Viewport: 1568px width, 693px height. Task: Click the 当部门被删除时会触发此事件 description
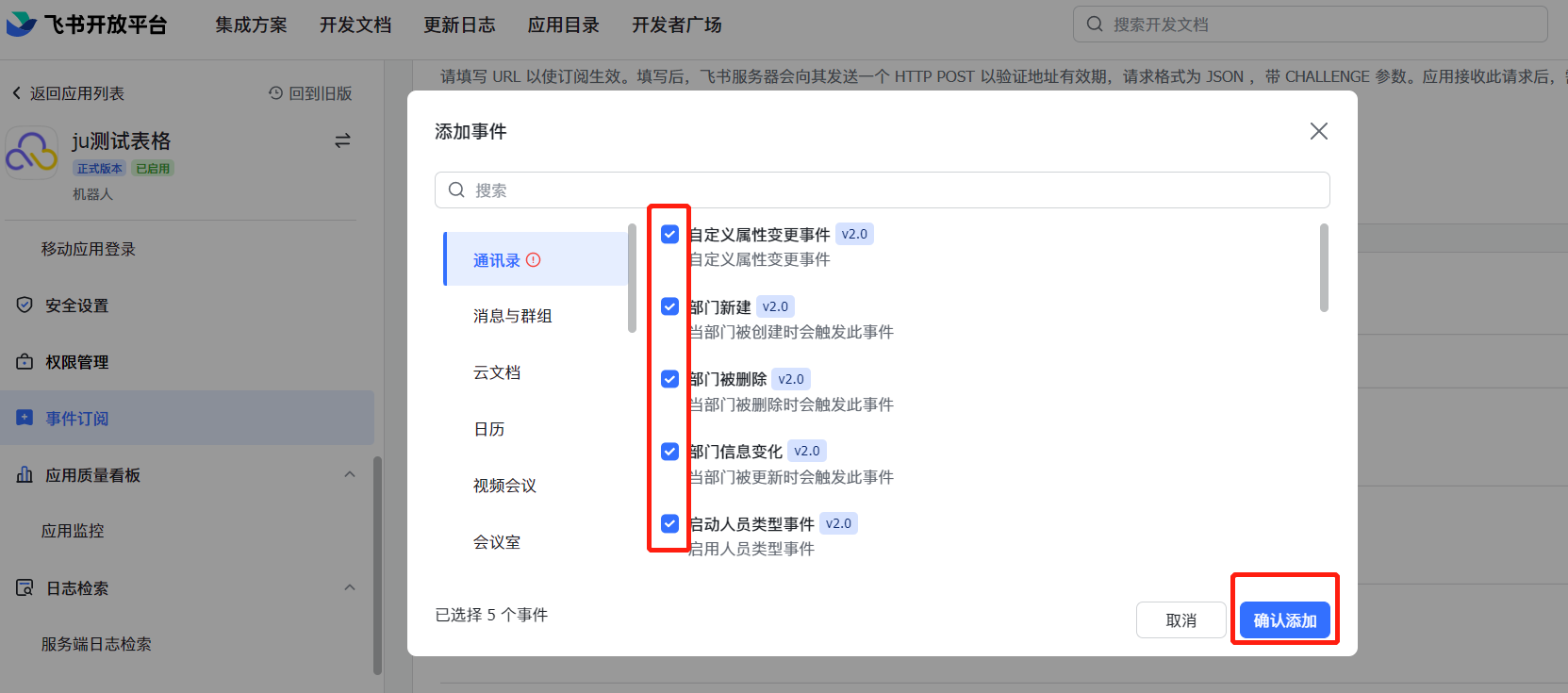click(x=791, y=404)
